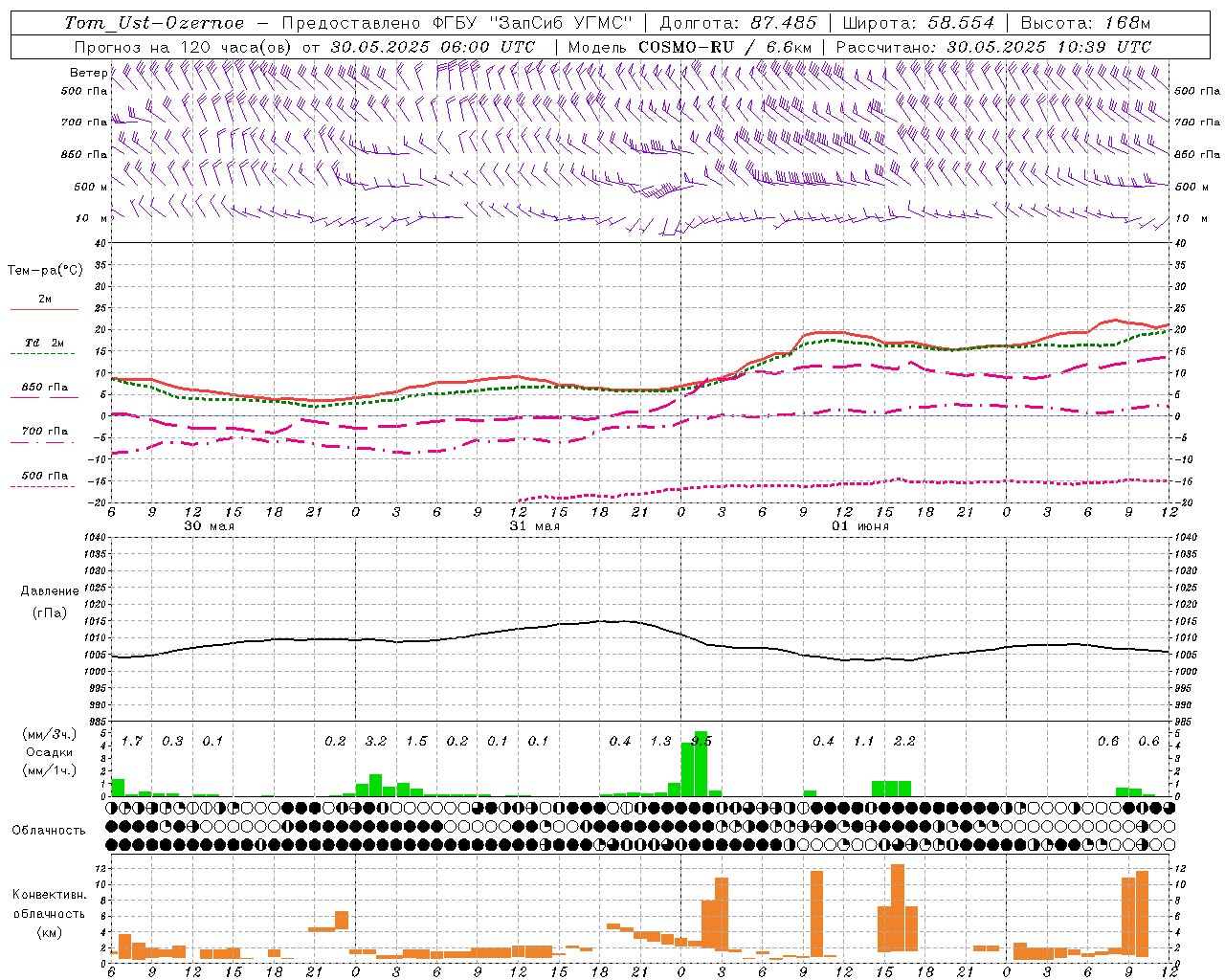Screen dimensions: 1225x980
Task: Click the 3-hour precipitation value 1.7
Action: pos(132,742)
